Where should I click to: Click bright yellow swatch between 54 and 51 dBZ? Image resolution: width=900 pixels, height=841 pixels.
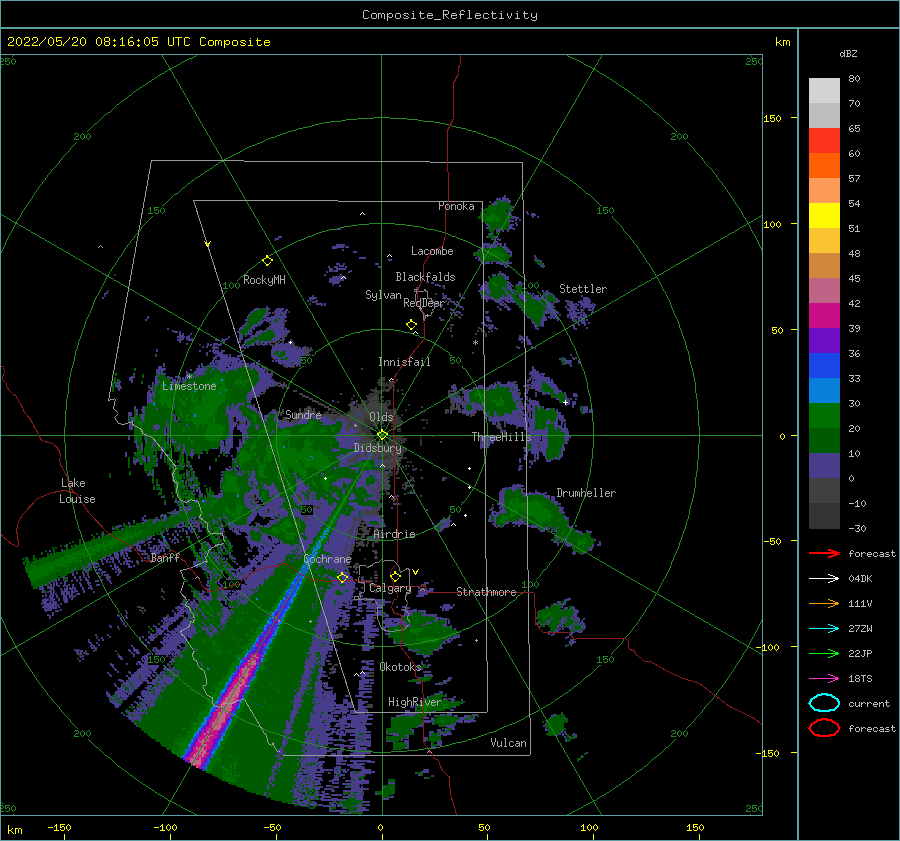click(x=824, y=216)
